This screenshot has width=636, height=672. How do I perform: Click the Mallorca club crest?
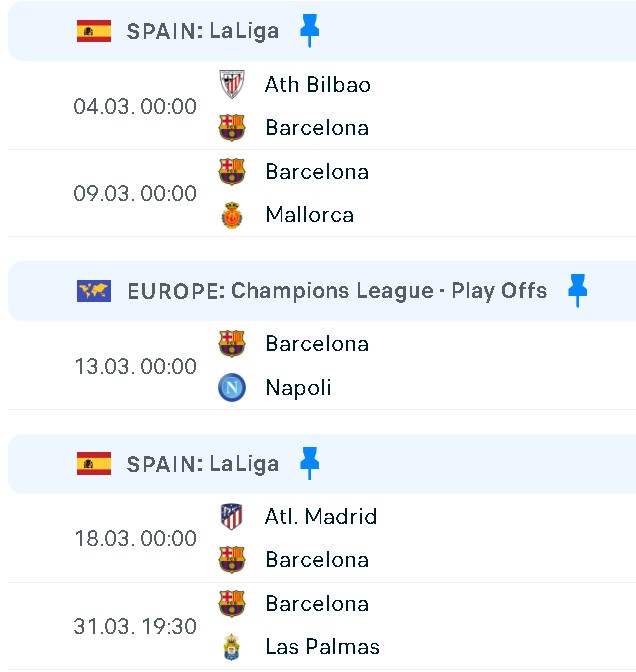tap(232, 215)
